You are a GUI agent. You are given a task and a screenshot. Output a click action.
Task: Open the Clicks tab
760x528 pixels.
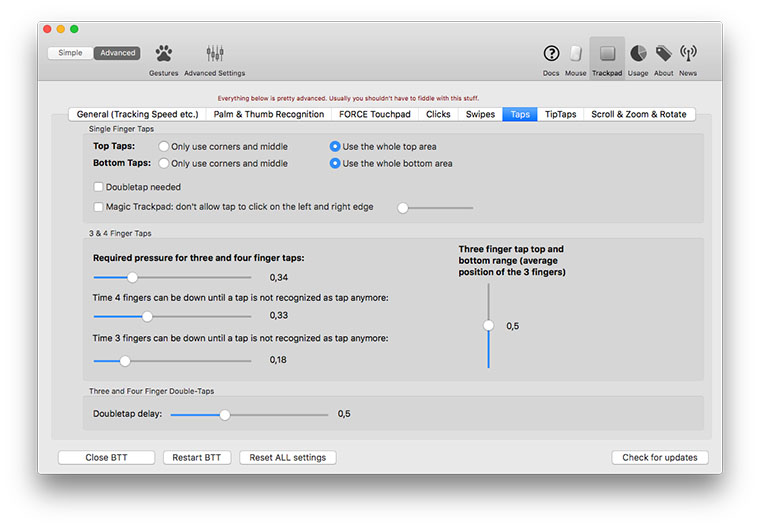tap(438, 114)
